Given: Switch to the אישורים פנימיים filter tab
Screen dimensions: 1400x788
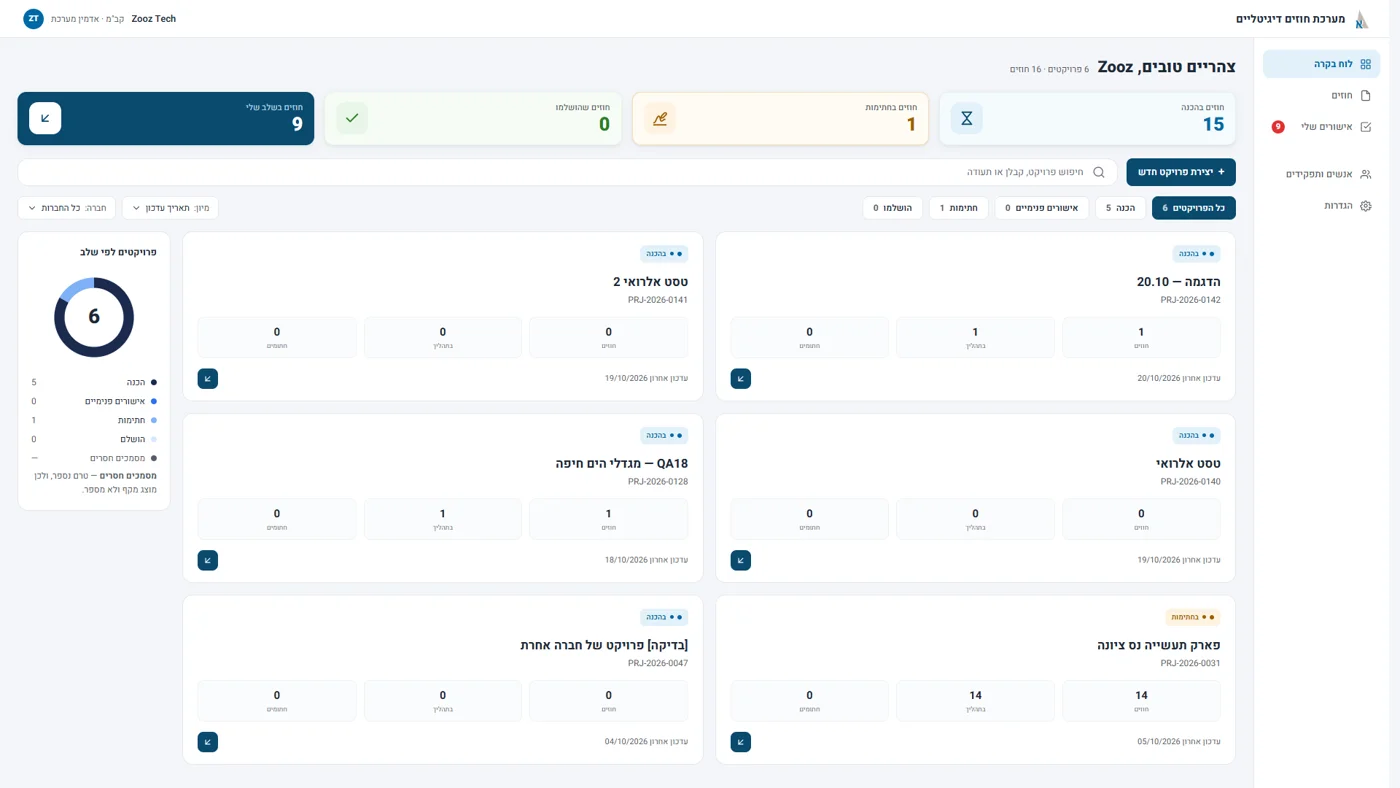Looking at the screenshot, I should click(1041, 208).
